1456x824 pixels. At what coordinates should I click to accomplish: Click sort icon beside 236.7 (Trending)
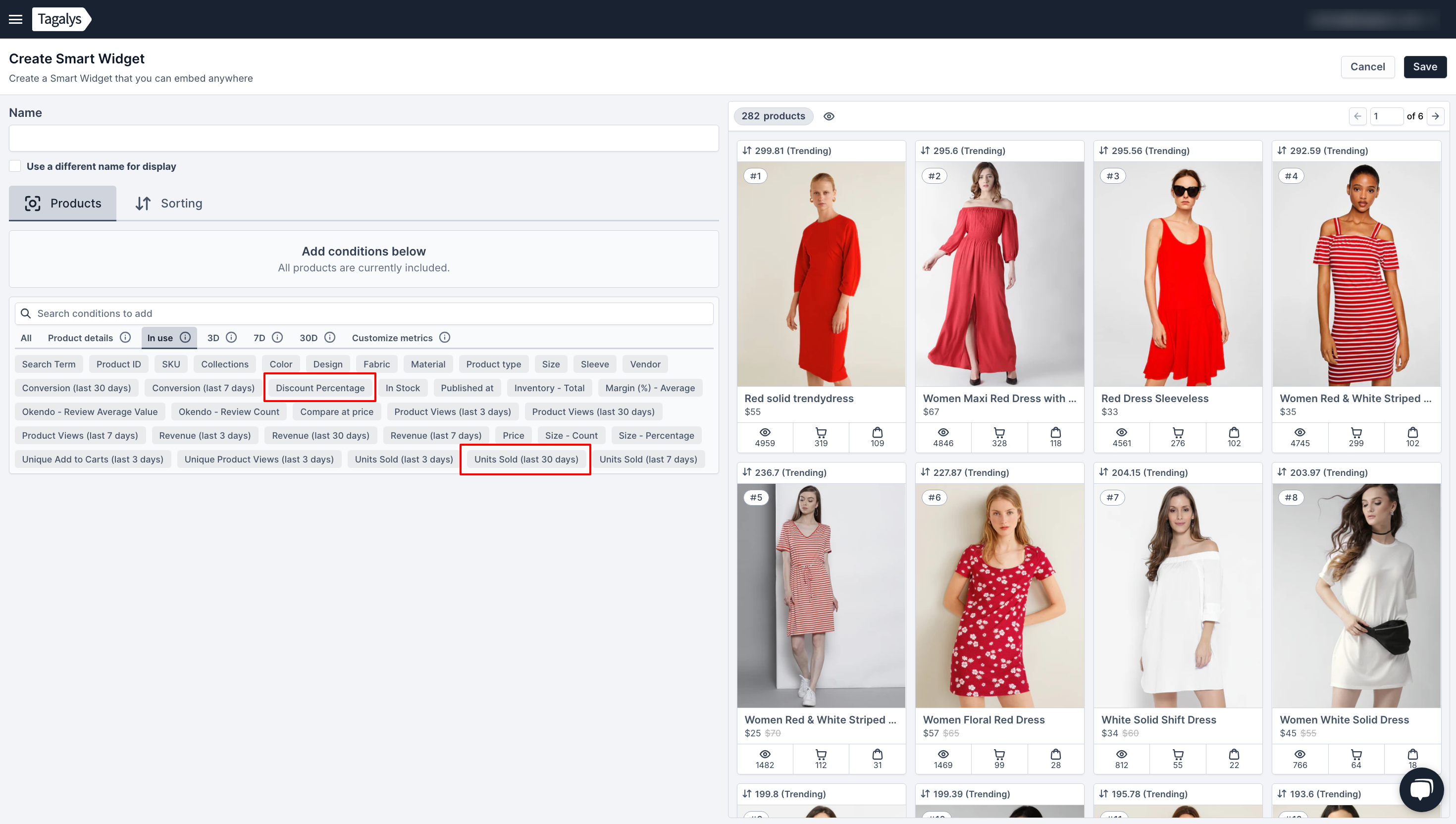[x=747, y=472]
